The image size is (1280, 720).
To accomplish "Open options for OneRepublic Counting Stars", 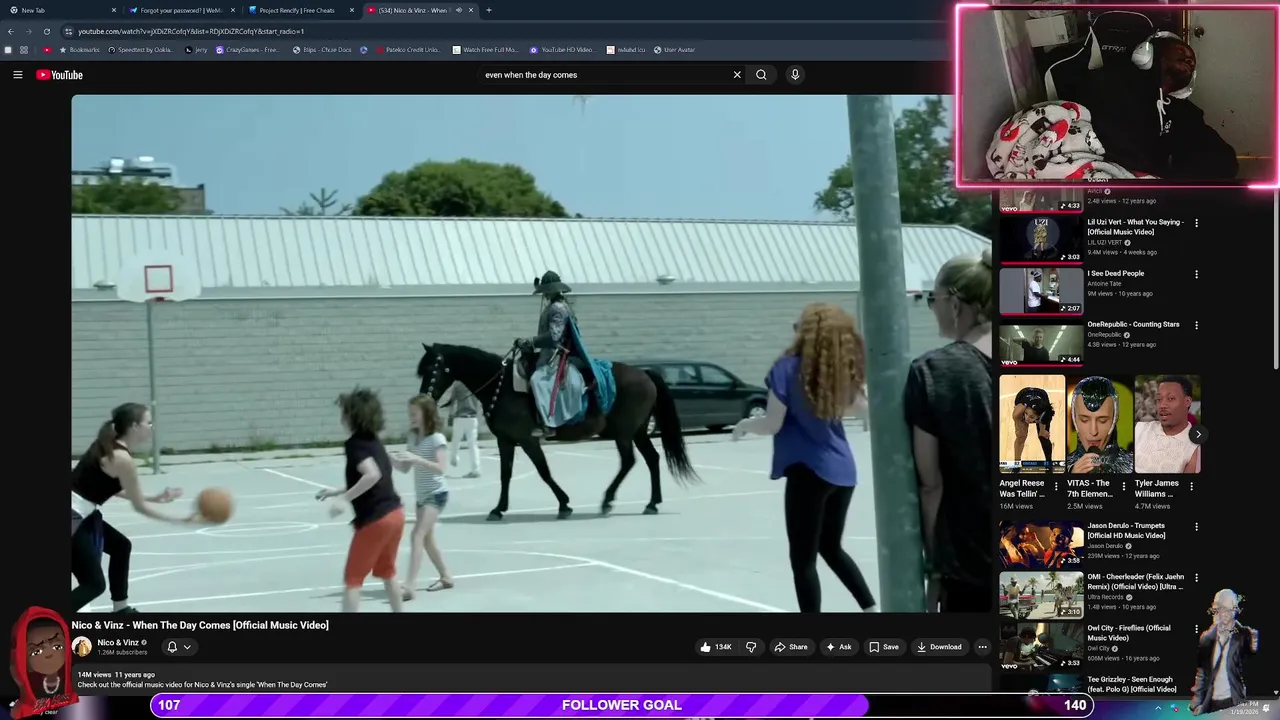I will coord(1196,325).
